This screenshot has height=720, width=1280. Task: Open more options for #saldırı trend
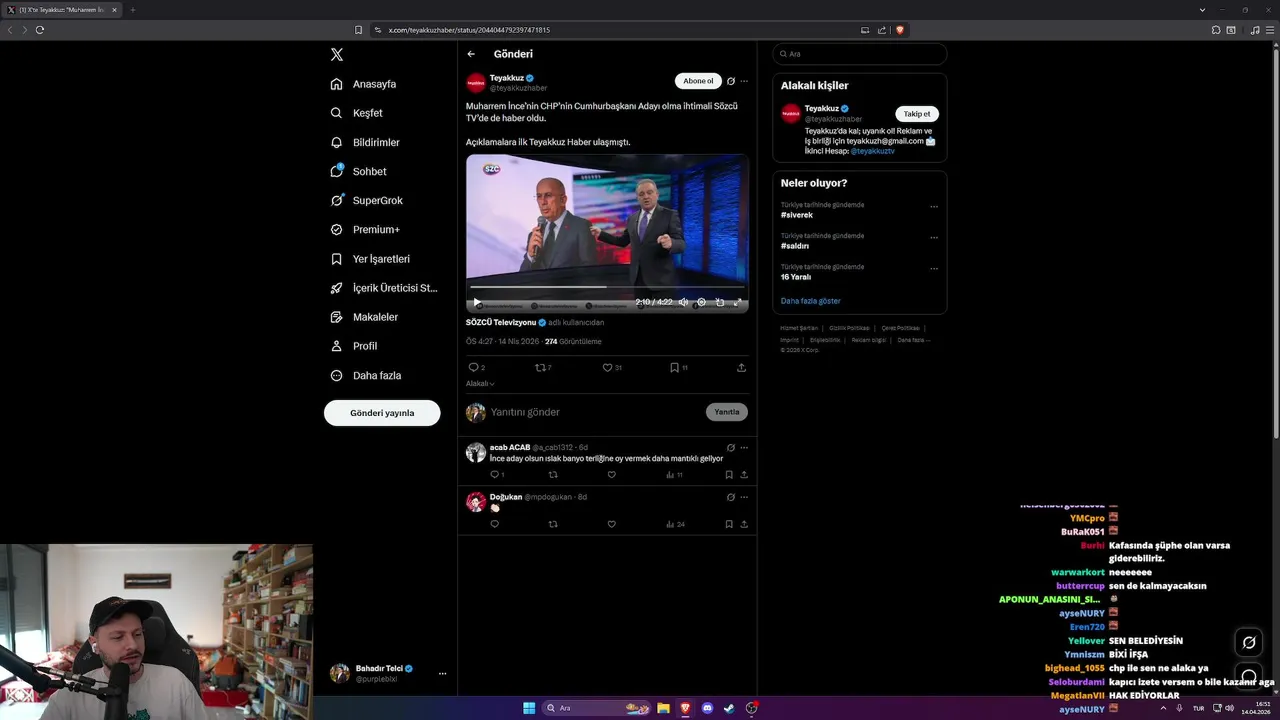934,238
